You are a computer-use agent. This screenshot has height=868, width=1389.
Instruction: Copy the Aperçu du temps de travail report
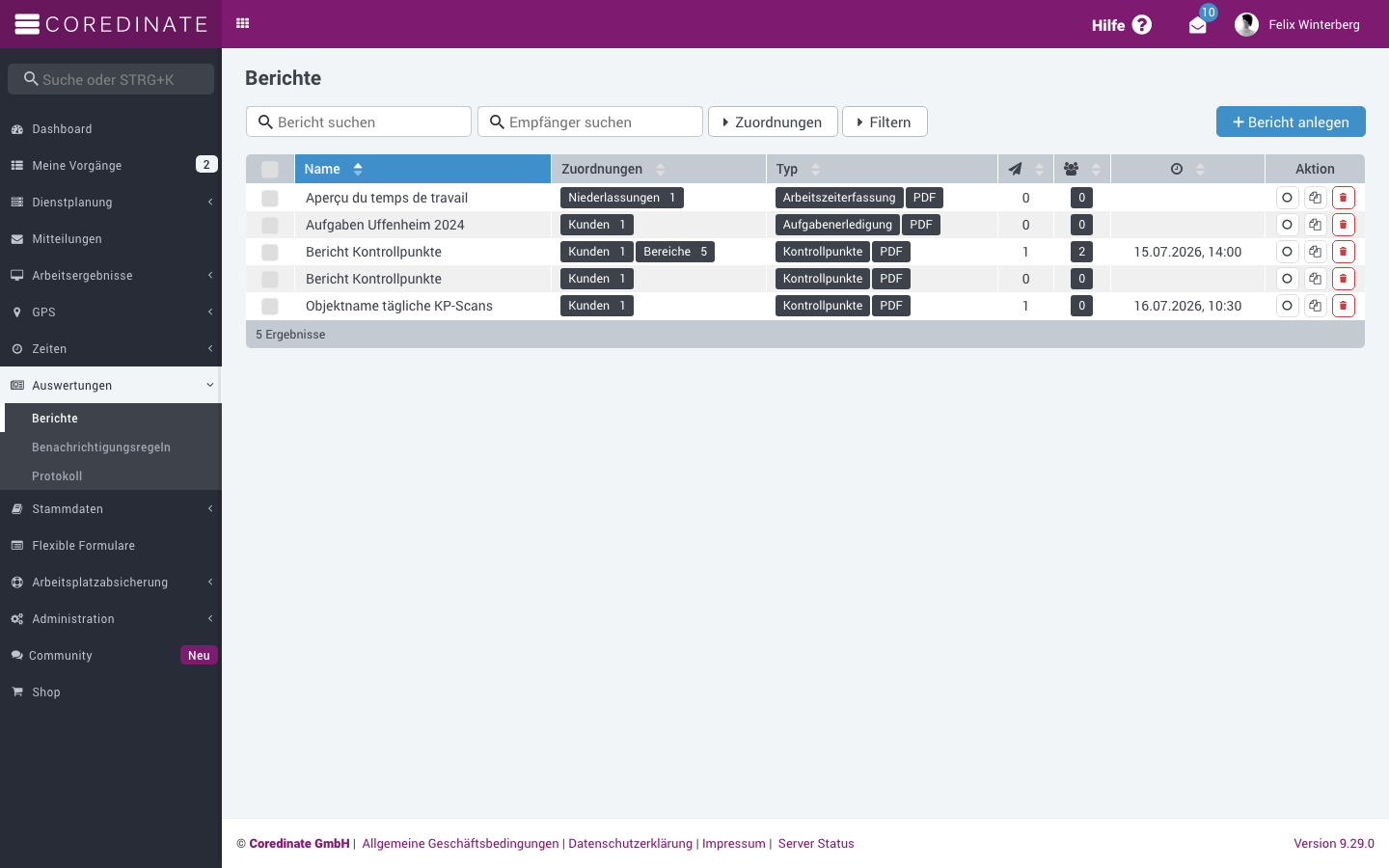tap(1315, 198)
